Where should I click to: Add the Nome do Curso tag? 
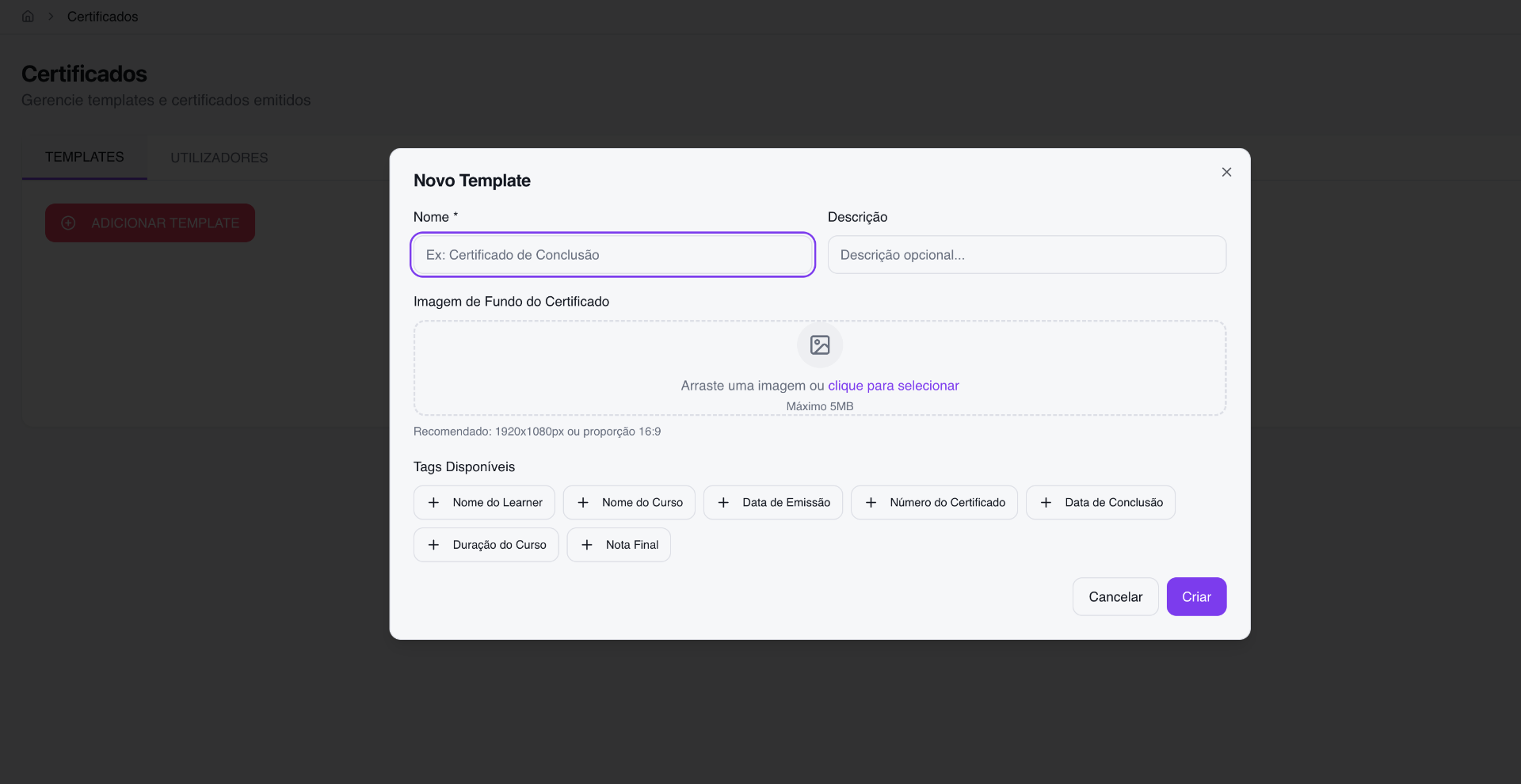point(629,503)
